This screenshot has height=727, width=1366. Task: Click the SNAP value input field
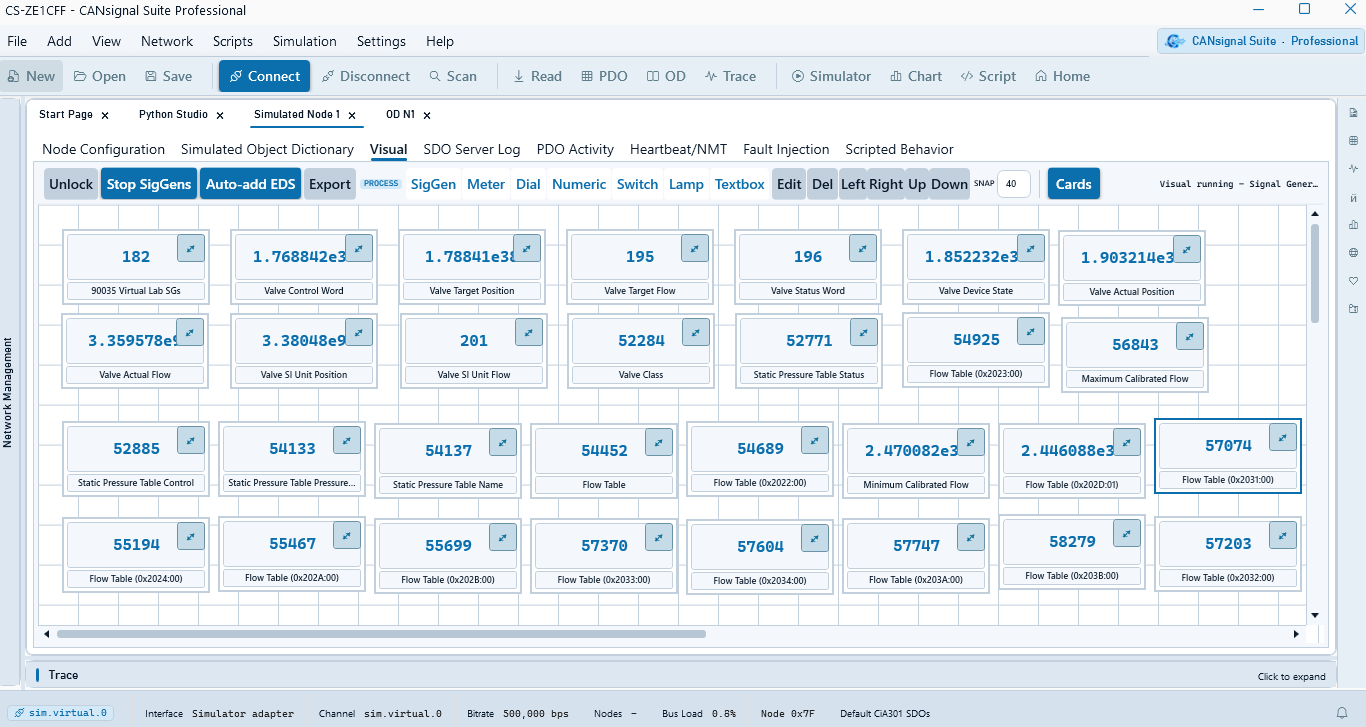pyautogui.click(x=1013, y=184)
